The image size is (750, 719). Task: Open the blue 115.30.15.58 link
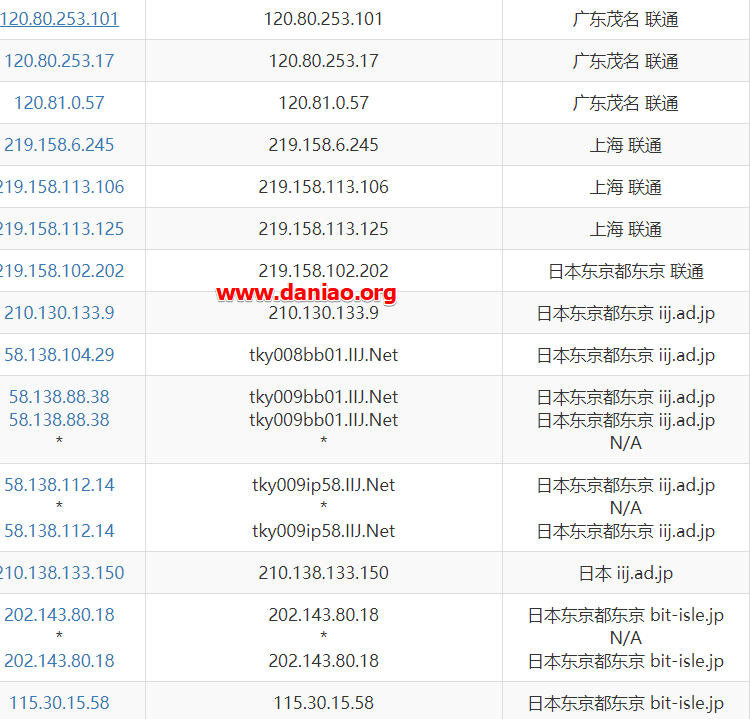coord(59,703)
